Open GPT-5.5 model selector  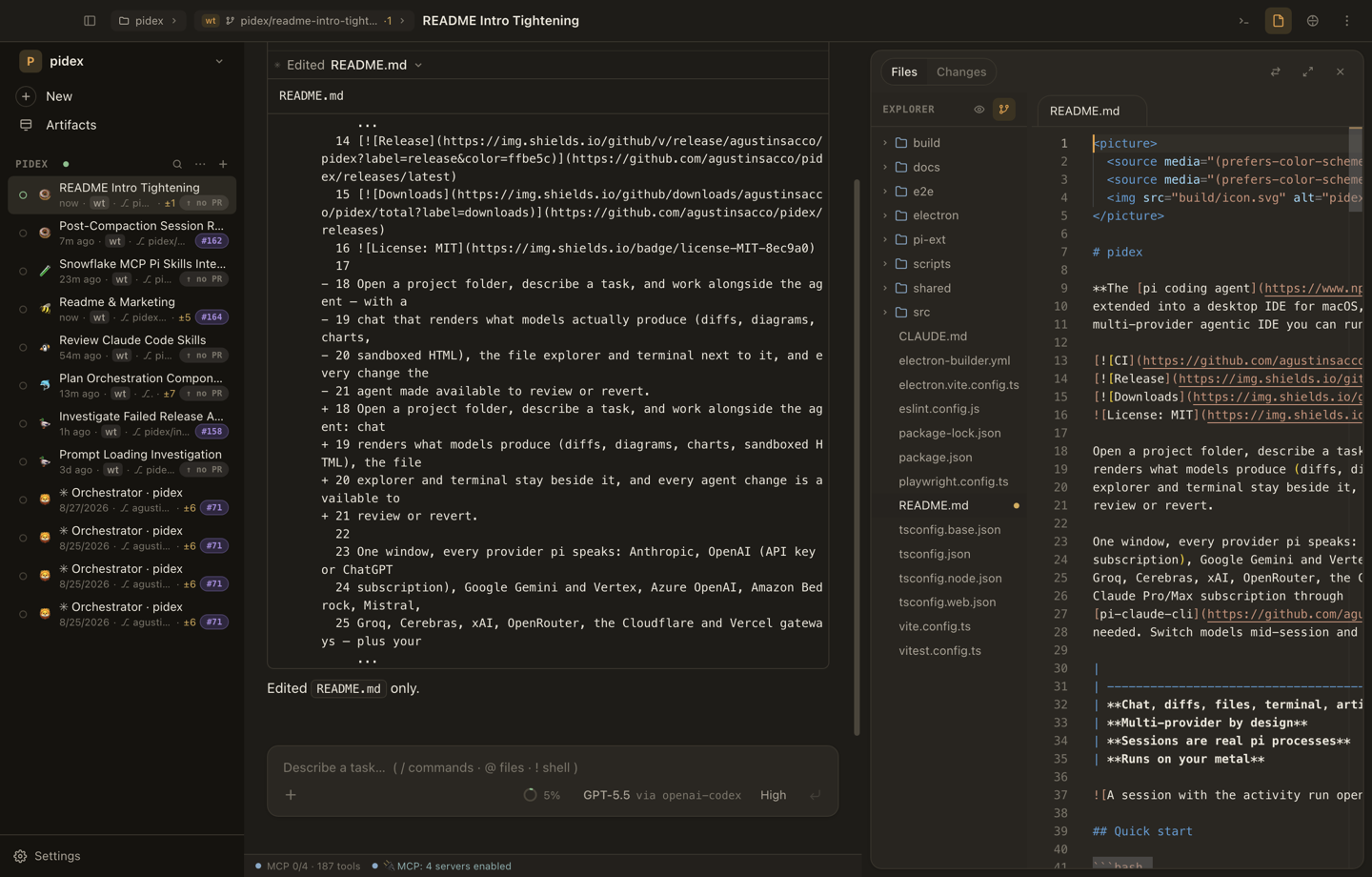[x=661, y=795]
